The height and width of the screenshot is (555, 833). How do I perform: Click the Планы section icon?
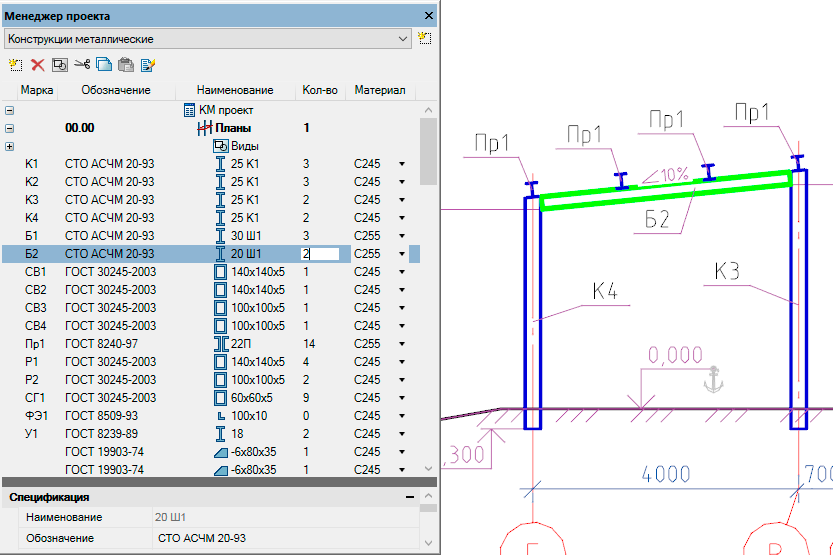[205, 128]
